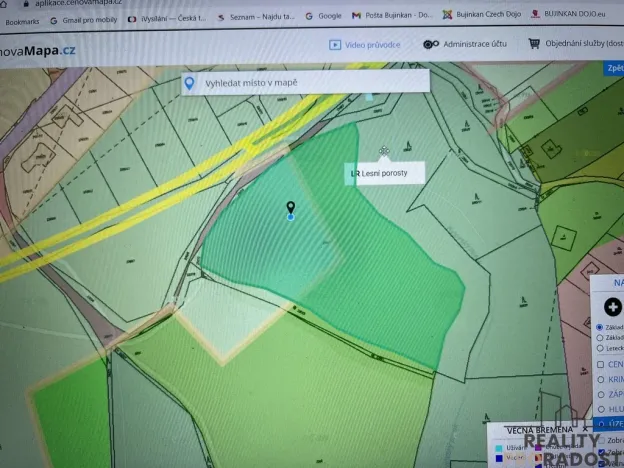Image resolution: width=624 pixels, height=468 pixels.
Task: Go to Objednání služby
Action: pos(582,44)
